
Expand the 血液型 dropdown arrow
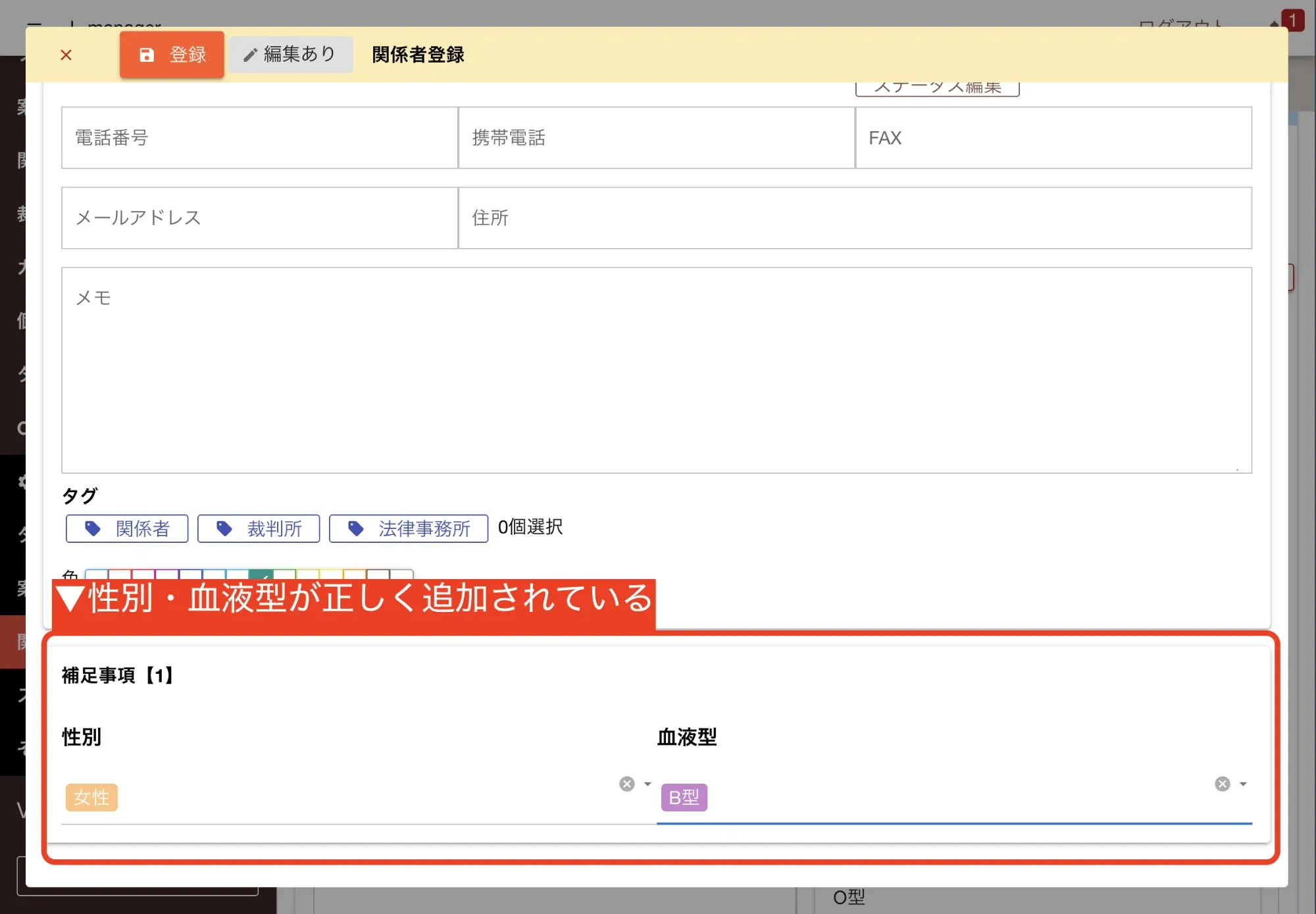tap(1243, 784)
